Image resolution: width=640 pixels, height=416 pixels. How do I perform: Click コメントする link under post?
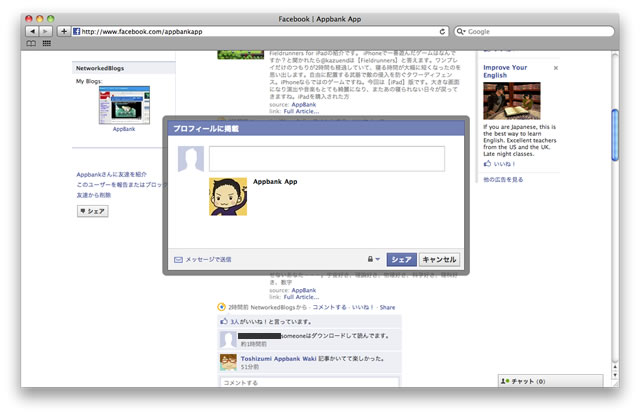click(329, 307)
